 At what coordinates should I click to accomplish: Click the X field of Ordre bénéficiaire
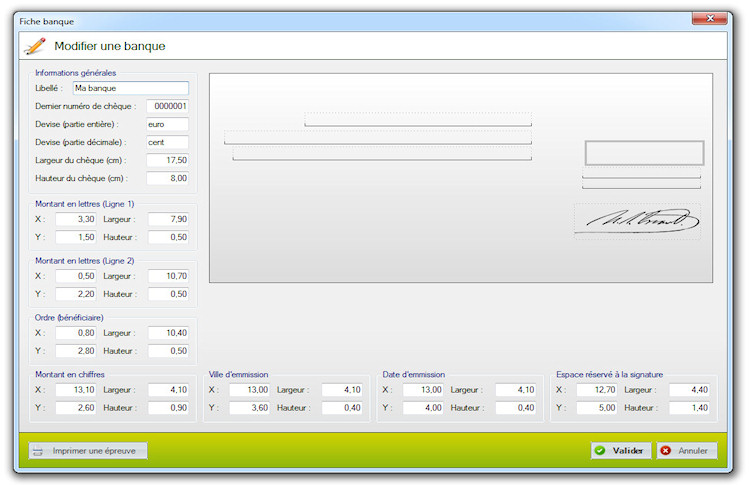[76, 333]
